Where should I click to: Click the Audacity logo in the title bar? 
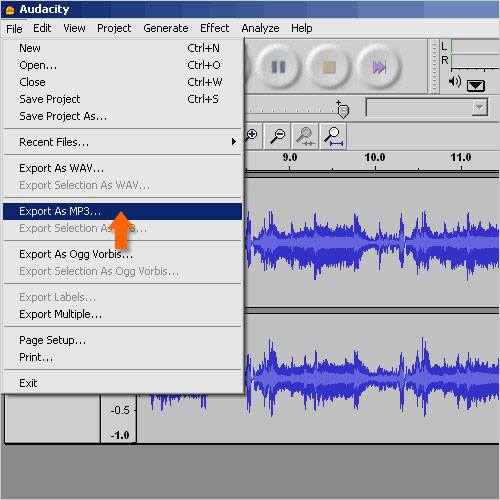tap(10, 10)
